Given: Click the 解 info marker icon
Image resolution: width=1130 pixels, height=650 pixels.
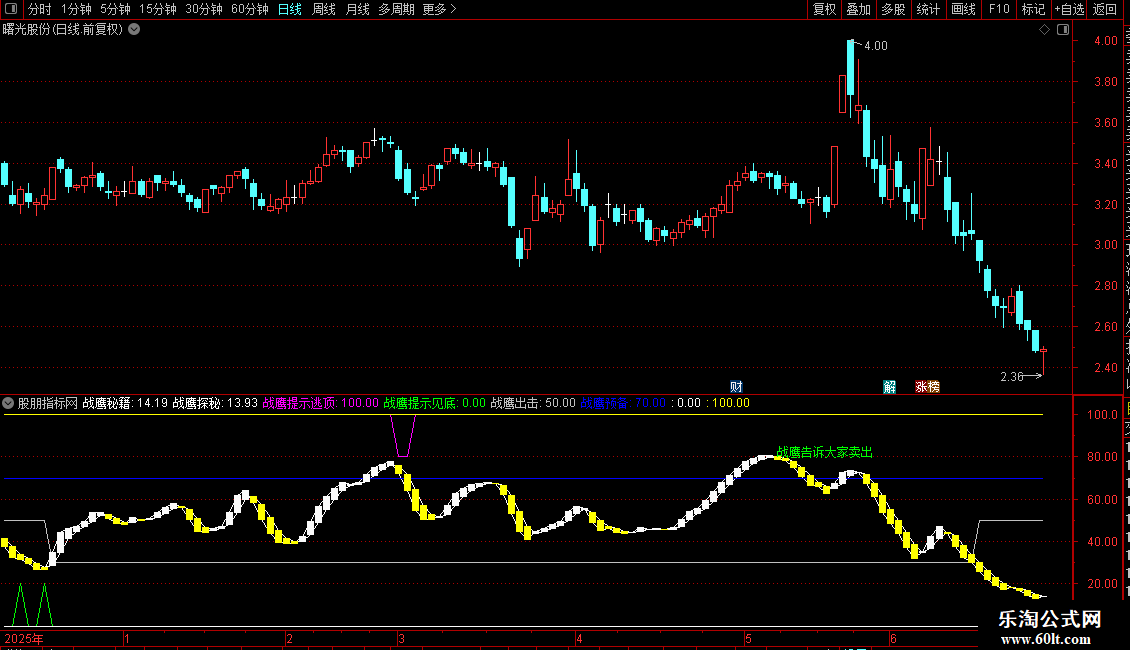Looking at the screenshot, I should click(890, 387).
